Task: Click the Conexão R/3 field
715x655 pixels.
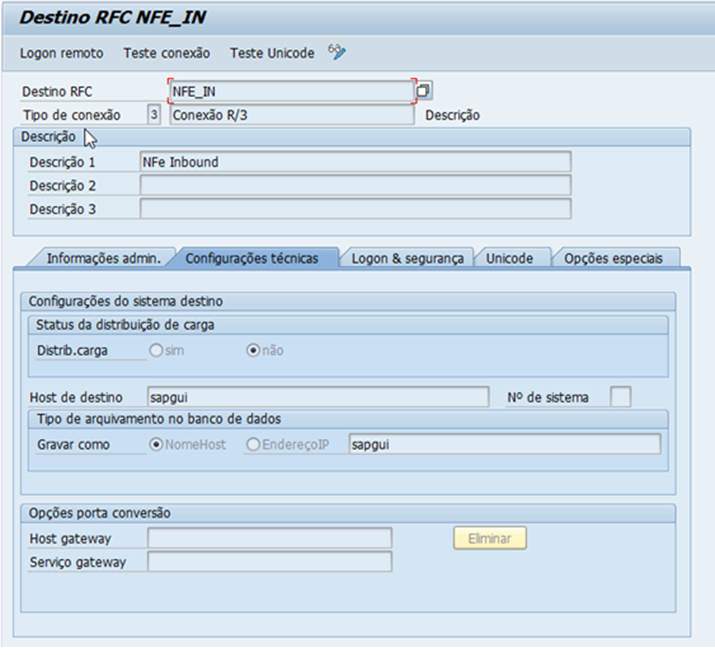Action: pyautogui.click(x=292, y=115)
